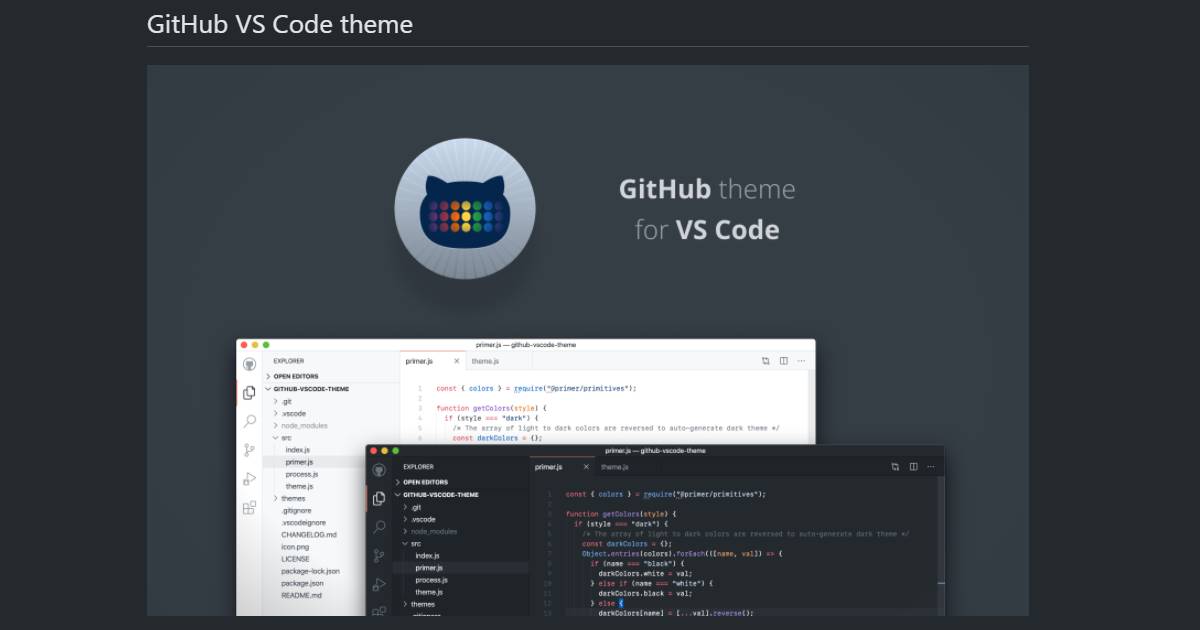Open package.json in light window explorer

pos(302,583)
